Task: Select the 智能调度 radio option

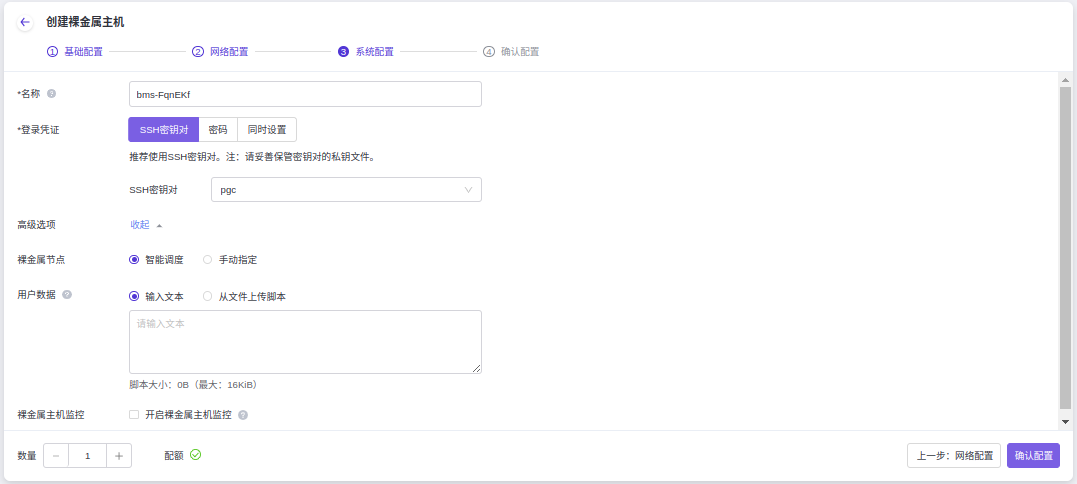Action: tap(134, 260)
